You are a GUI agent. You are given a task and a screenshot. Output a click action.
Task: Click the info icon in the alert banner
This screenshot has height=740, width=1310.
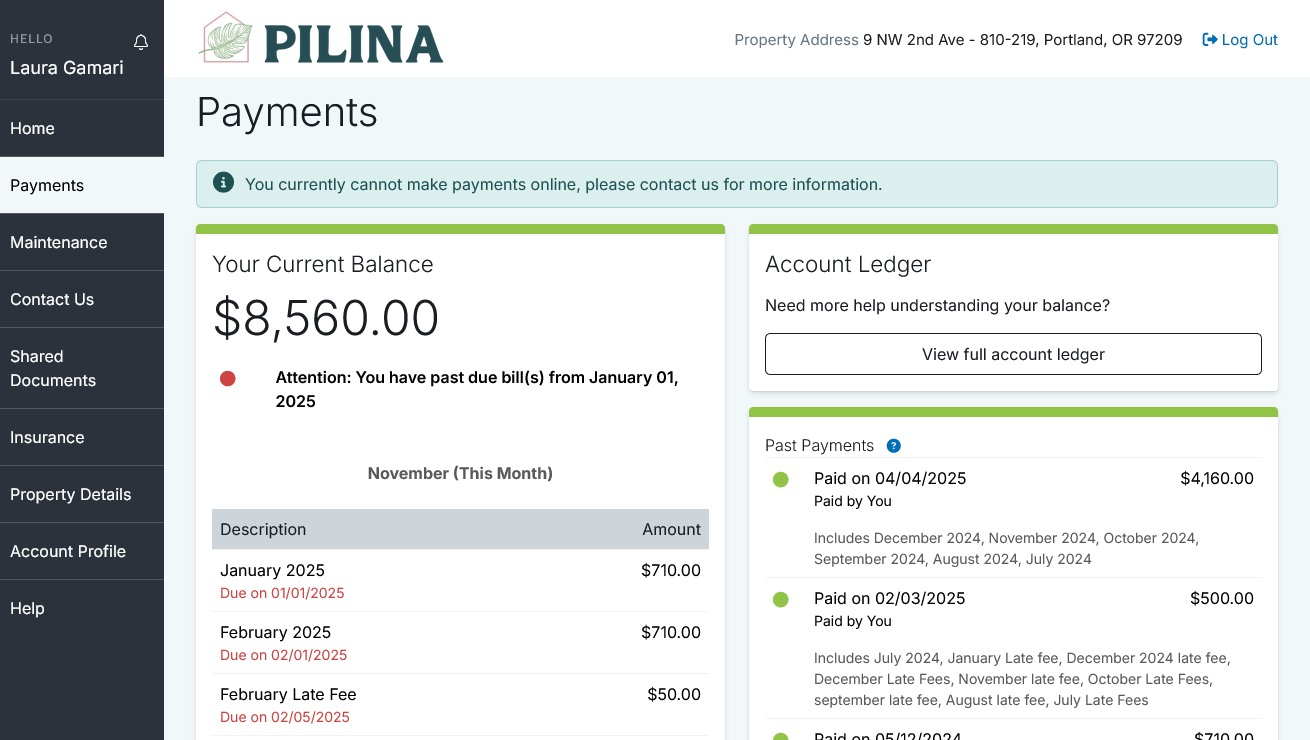pos(224,183)
